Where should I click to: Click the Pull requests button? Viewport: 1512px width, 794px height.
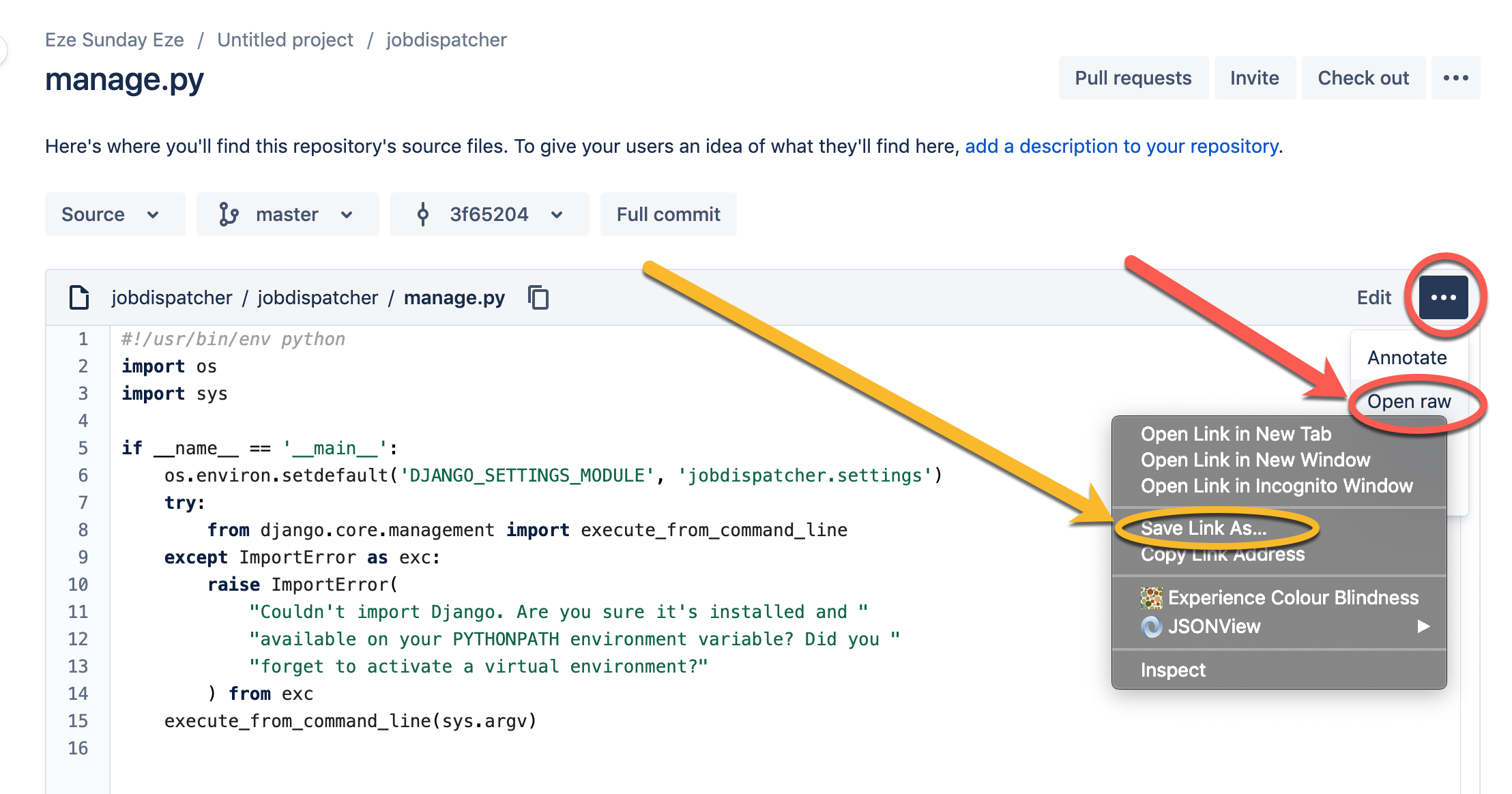click(x=1133, y=78)
